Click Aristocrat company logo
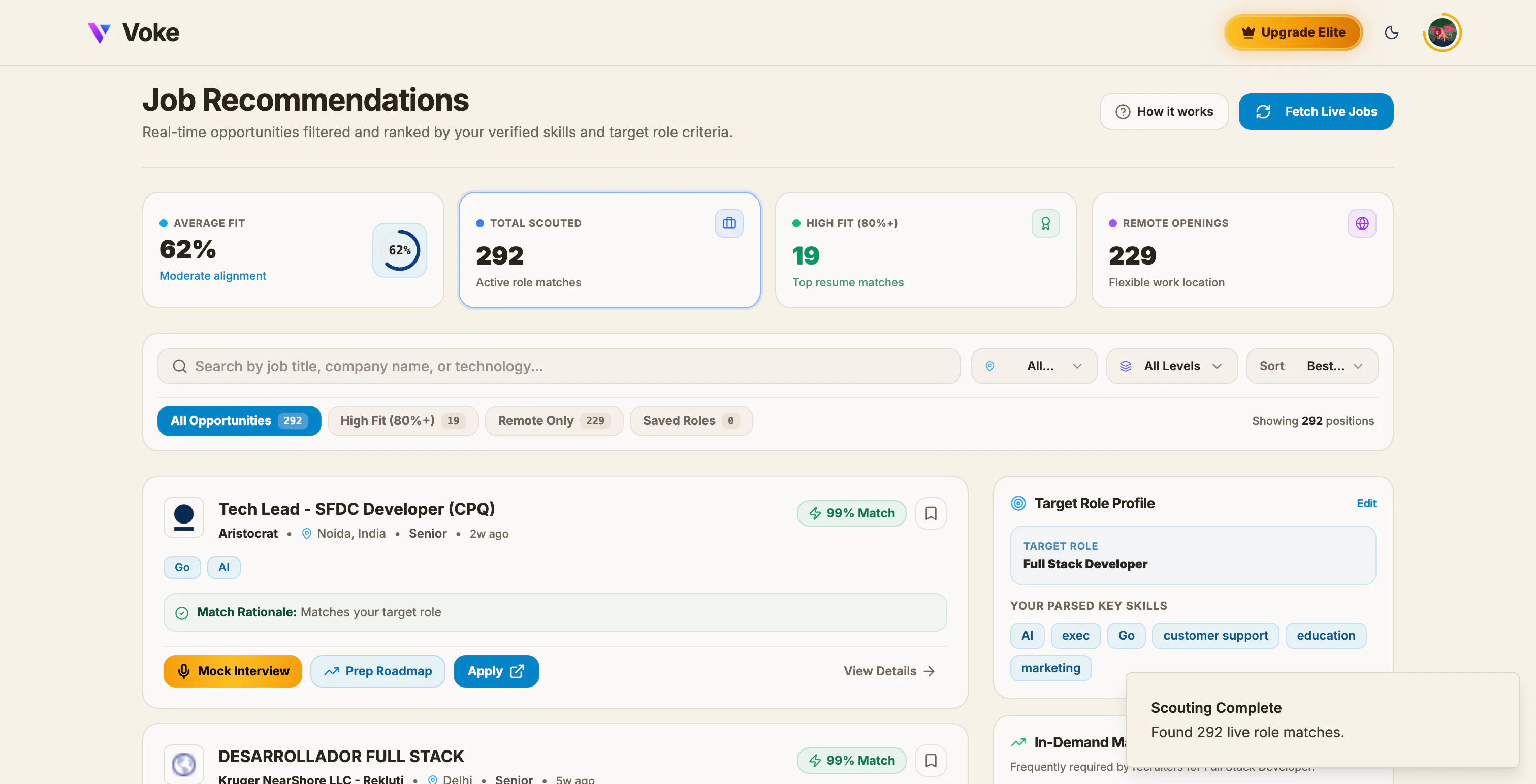Screen dimensions: 1536x784 tap(184, 517)
